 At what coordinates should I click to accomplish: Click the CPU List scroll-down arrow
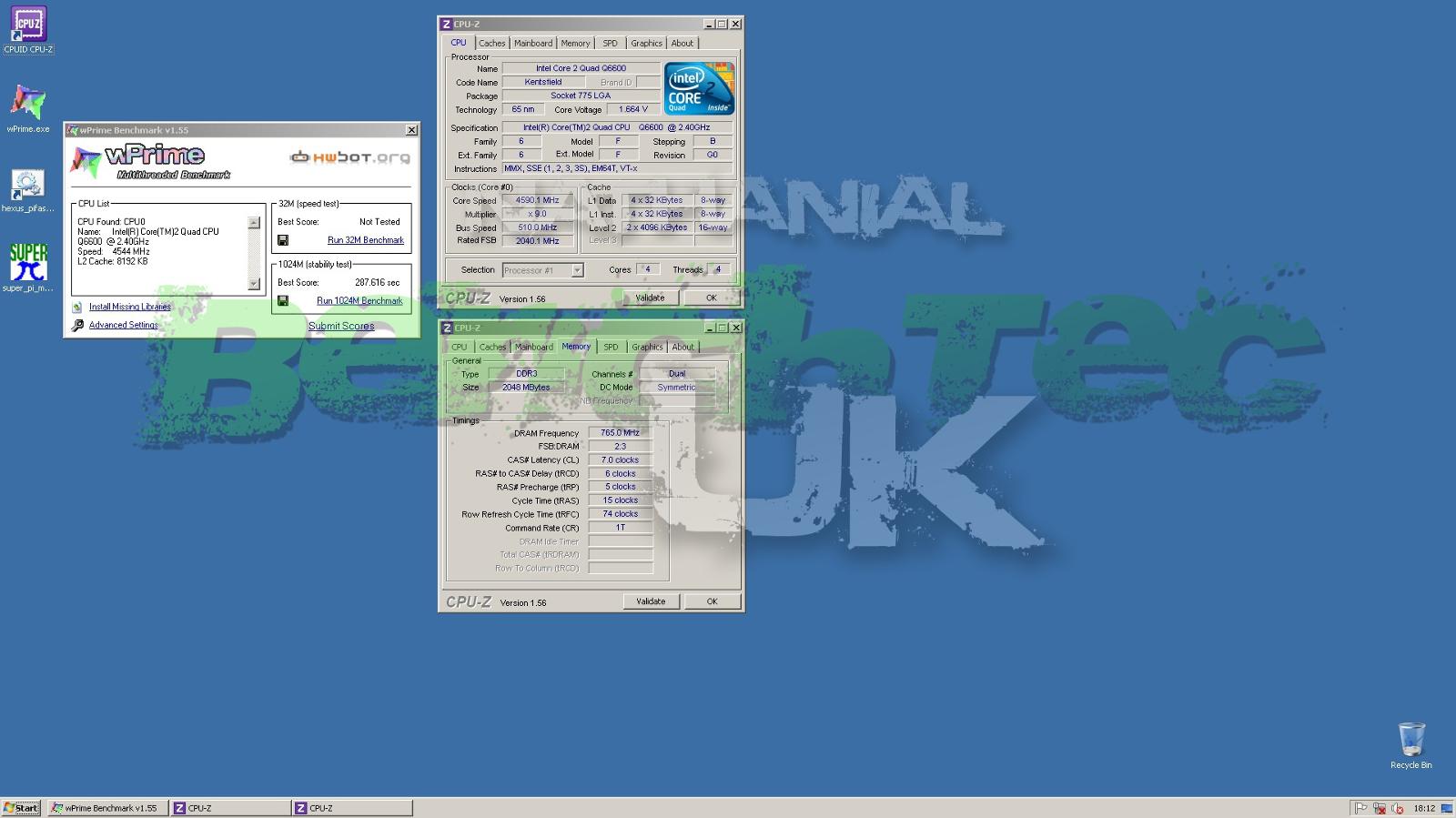pos(254,284)
